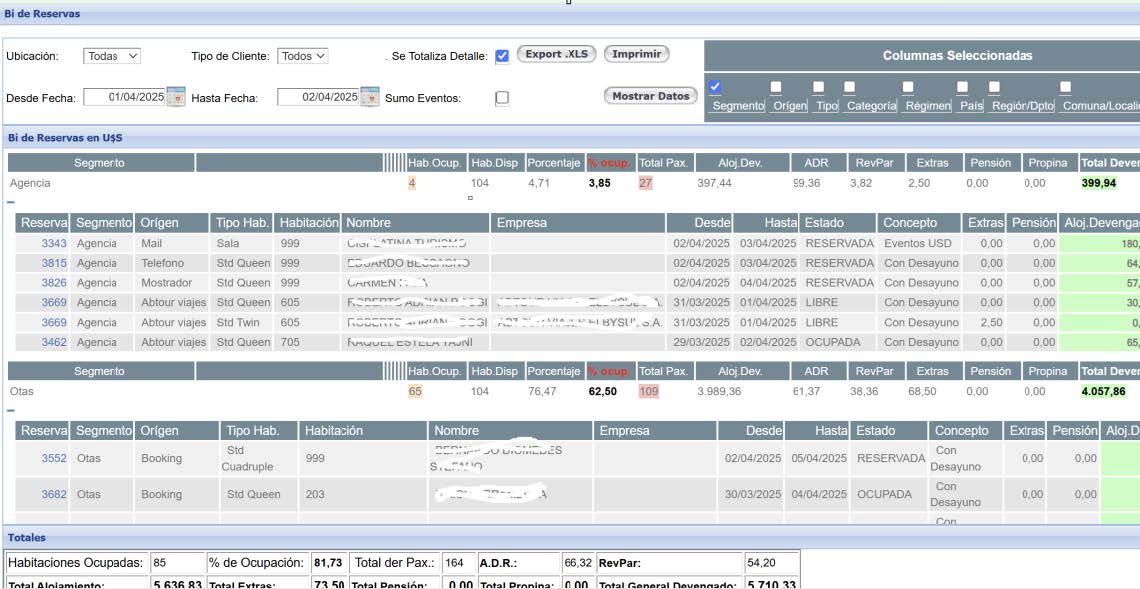Collapse the Otas segment detail

(x=11, y=410)
